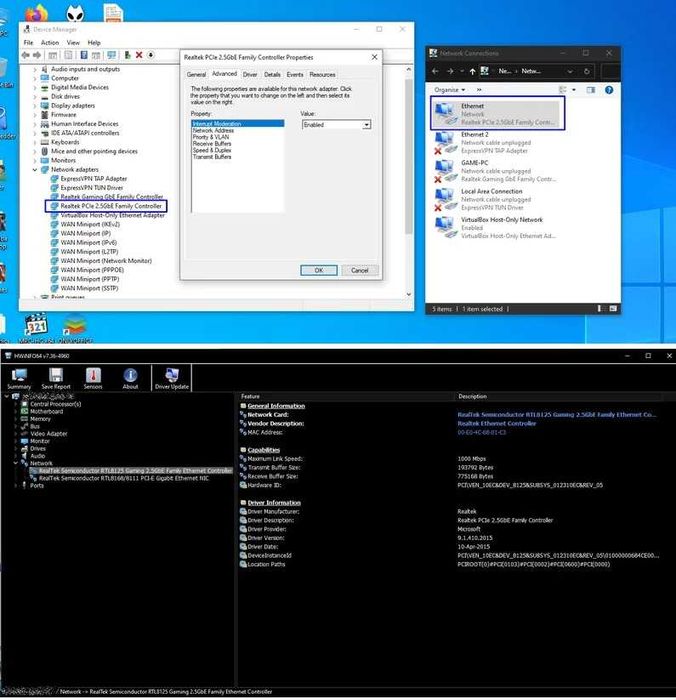Switch to Resources tab in Properties dialog
The height and width of the screenshot is (700, 676).
[322, 75]
